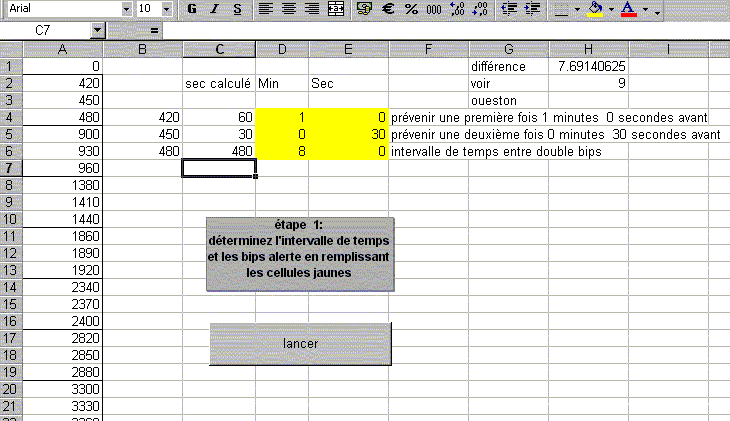Select cell G1 labeled 'différence'

point(509,66)
